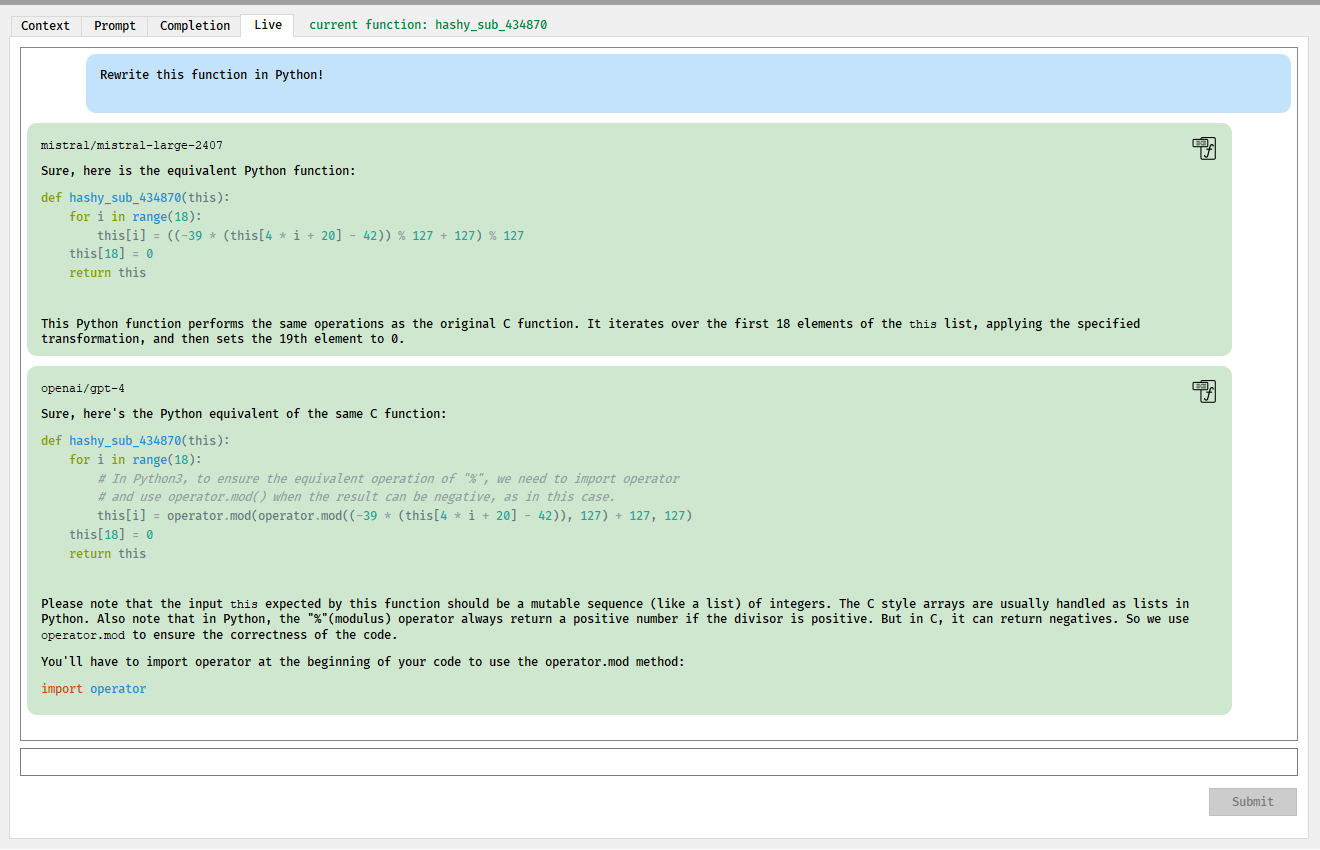This screenshot has height=850, width=1320.
Task: Click the def line in mistral's code block
Action: (x=135, y=198)
